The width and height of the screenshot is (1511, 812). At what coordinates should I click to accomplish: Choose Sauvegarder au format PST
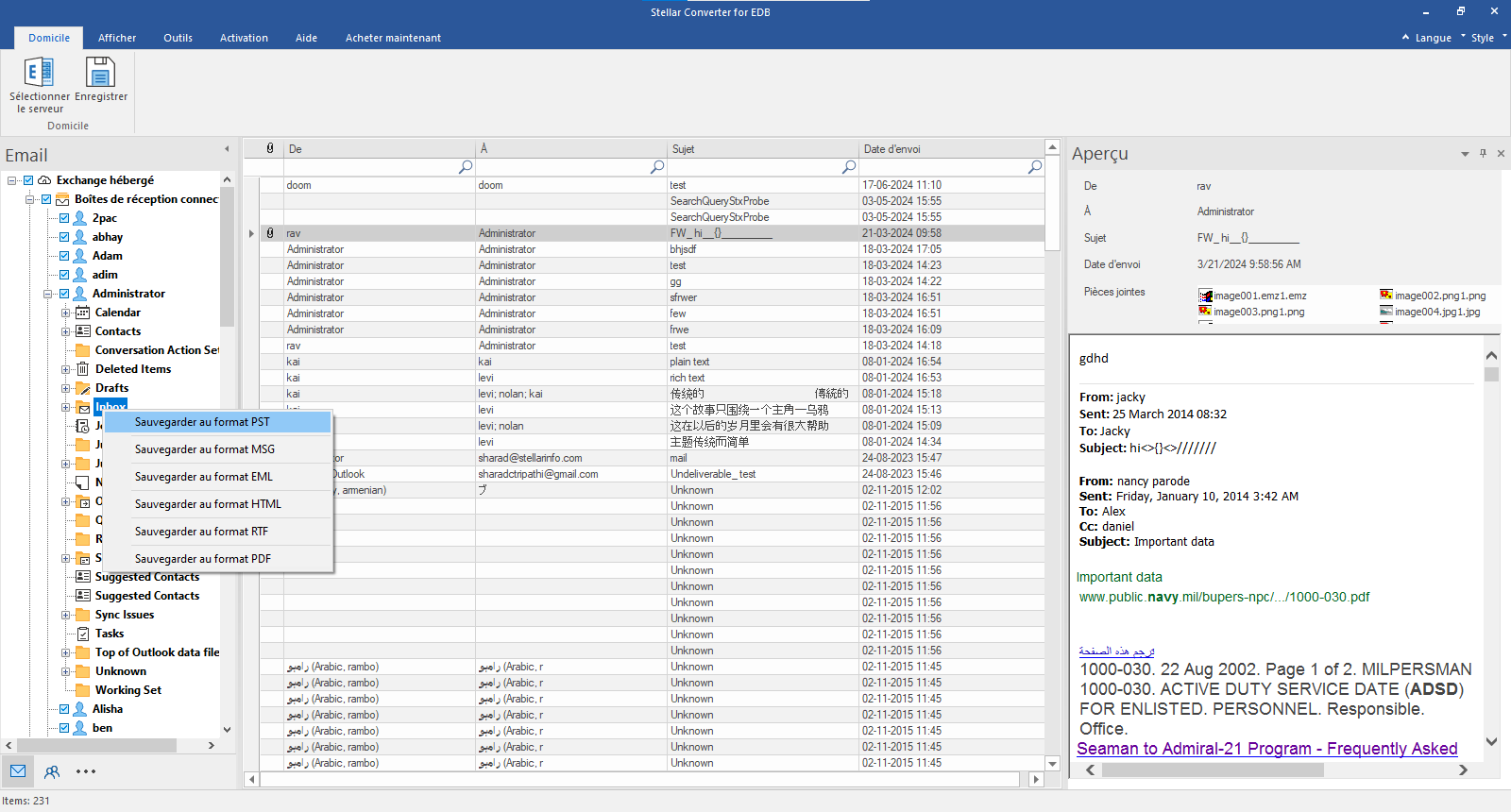[218, 422]
